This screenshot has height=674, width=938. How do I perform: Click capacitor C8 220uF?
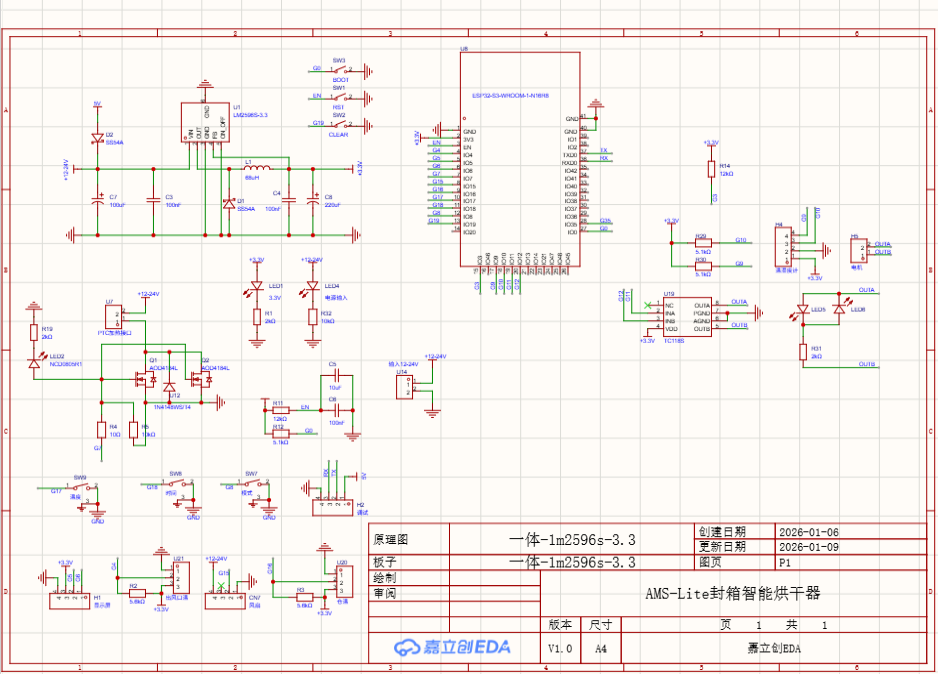(x=312, y=201)
